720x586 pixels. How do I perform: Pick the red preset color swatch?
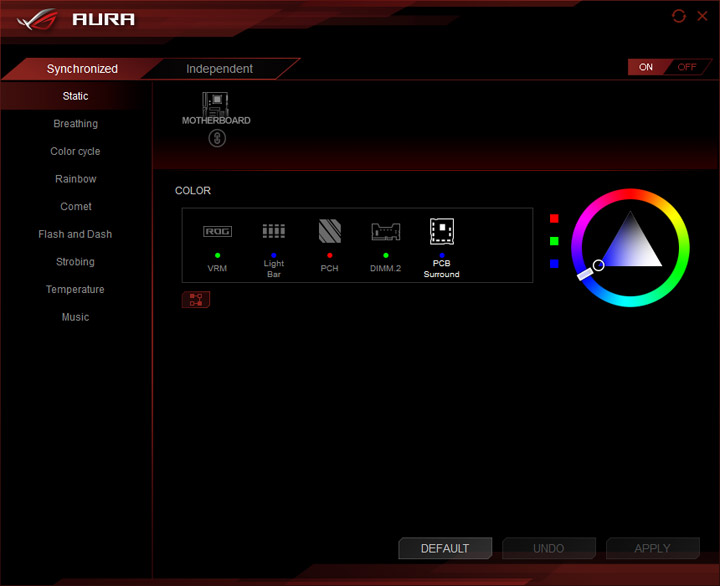554,219
